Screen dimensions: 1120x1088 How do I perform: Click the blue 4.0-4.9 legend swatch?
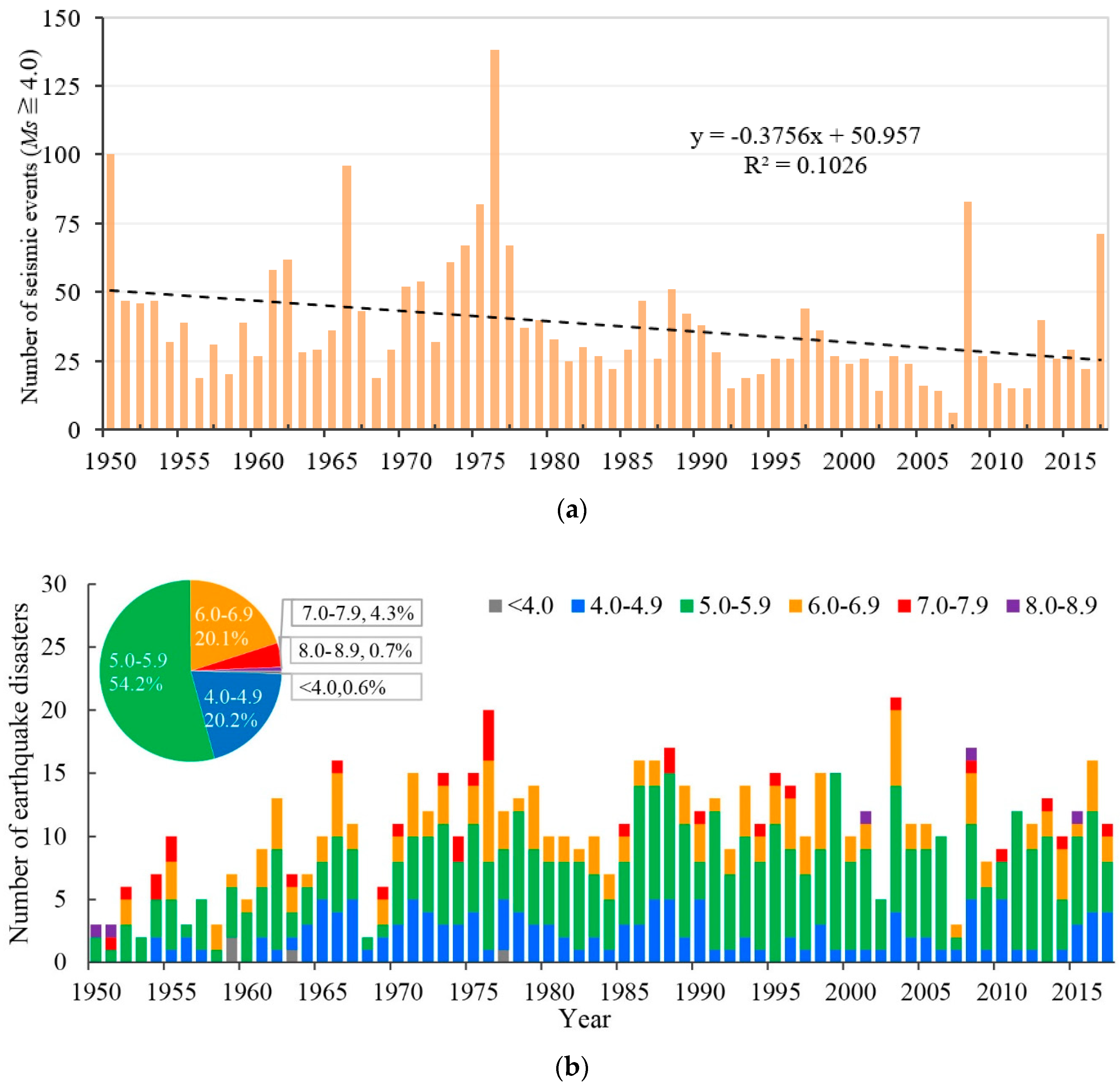pyautogui.click(x=578, y=606)
